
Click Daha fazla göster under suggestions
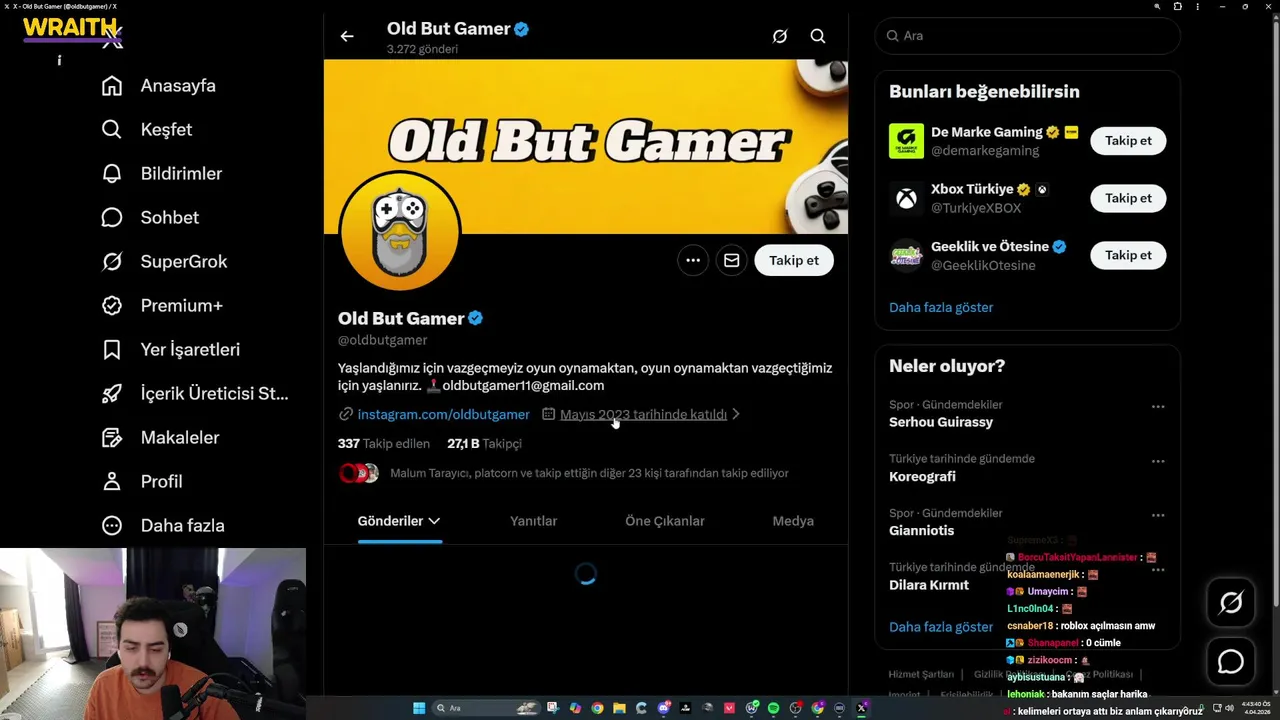tap(941, 307)
